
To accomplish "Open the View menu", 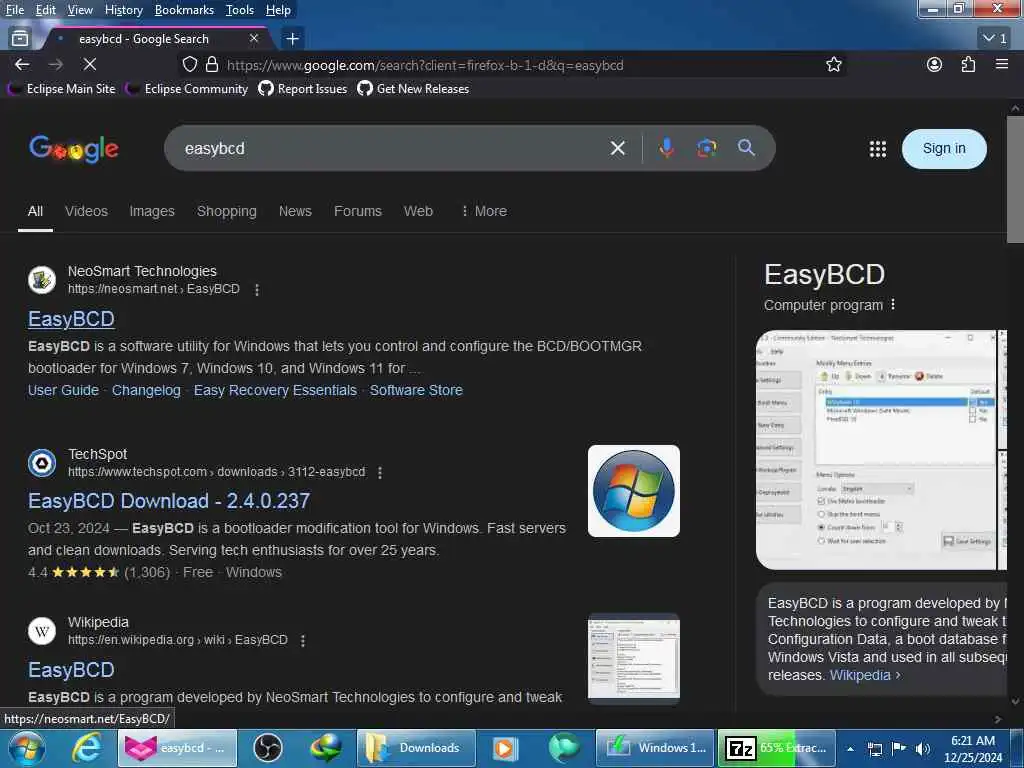I will pyautogui.click(x=80, y=10).
